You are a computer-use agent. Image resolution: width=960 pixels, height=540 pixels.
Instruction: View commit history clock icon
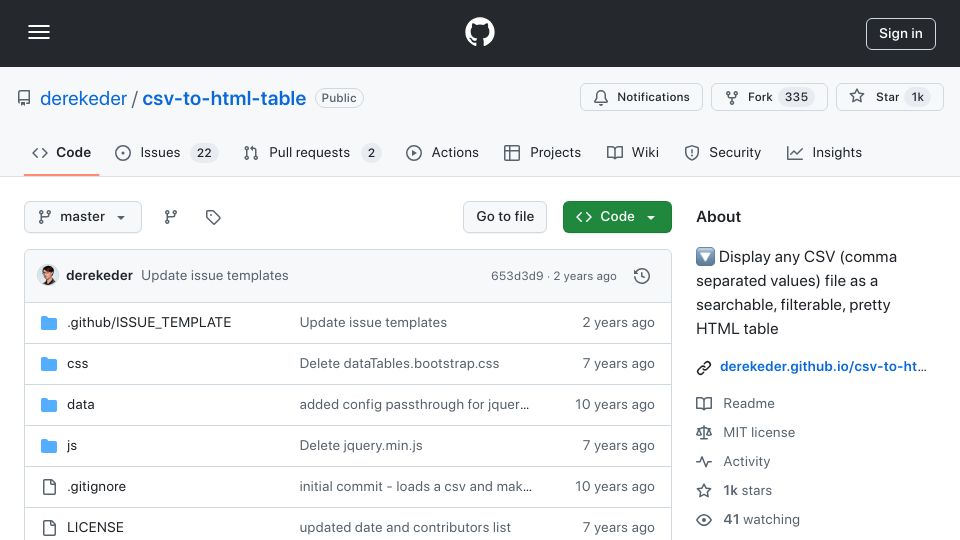tap(642, 276)
